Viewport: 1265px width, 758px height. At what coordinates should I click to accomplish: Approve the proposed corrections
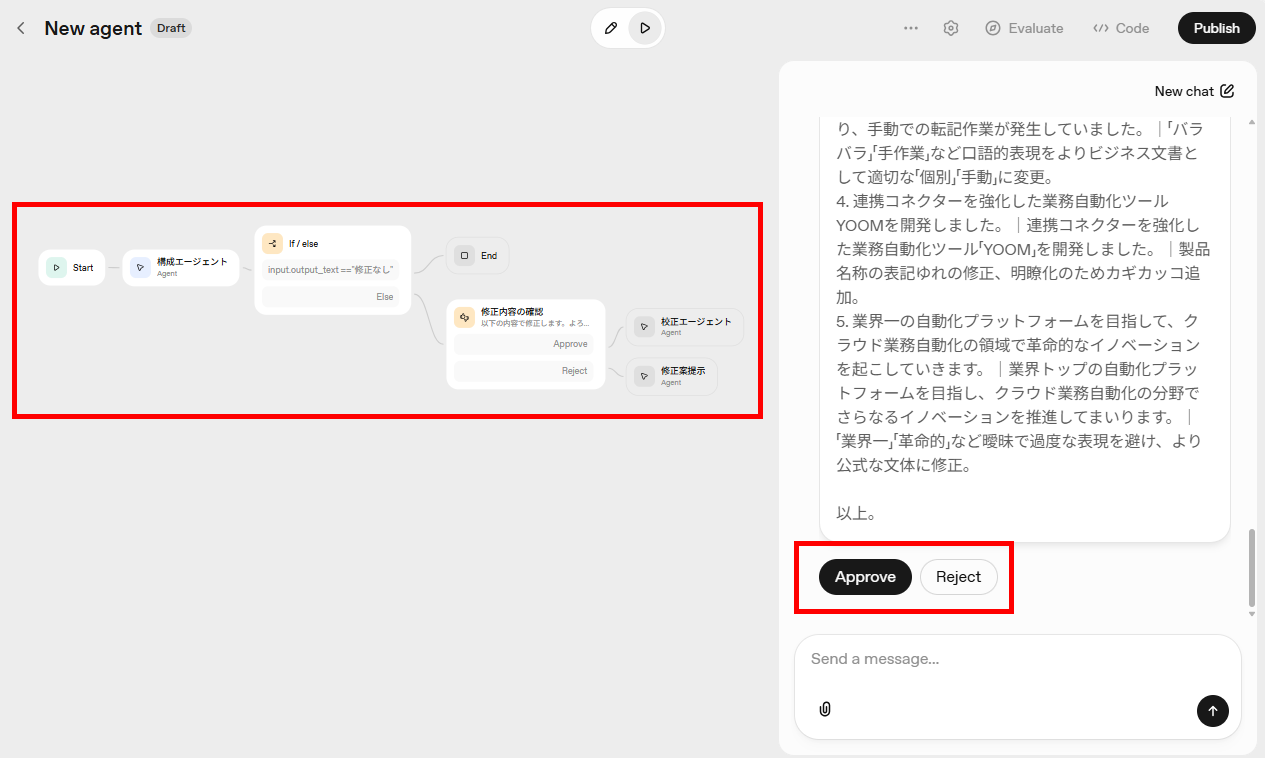tap(865, 577)
